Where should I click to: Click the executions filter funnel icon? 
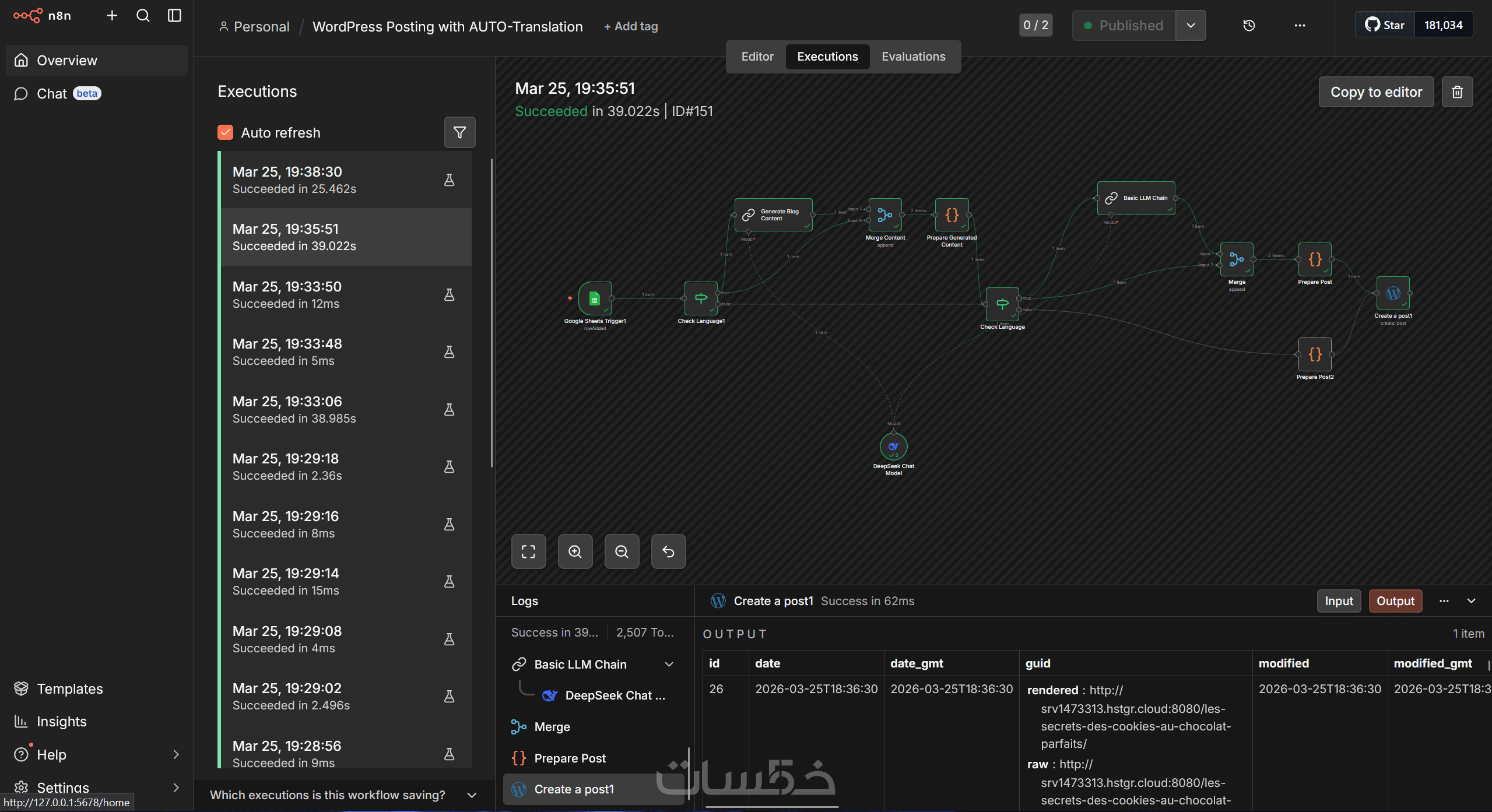click(x=459, y=133)
